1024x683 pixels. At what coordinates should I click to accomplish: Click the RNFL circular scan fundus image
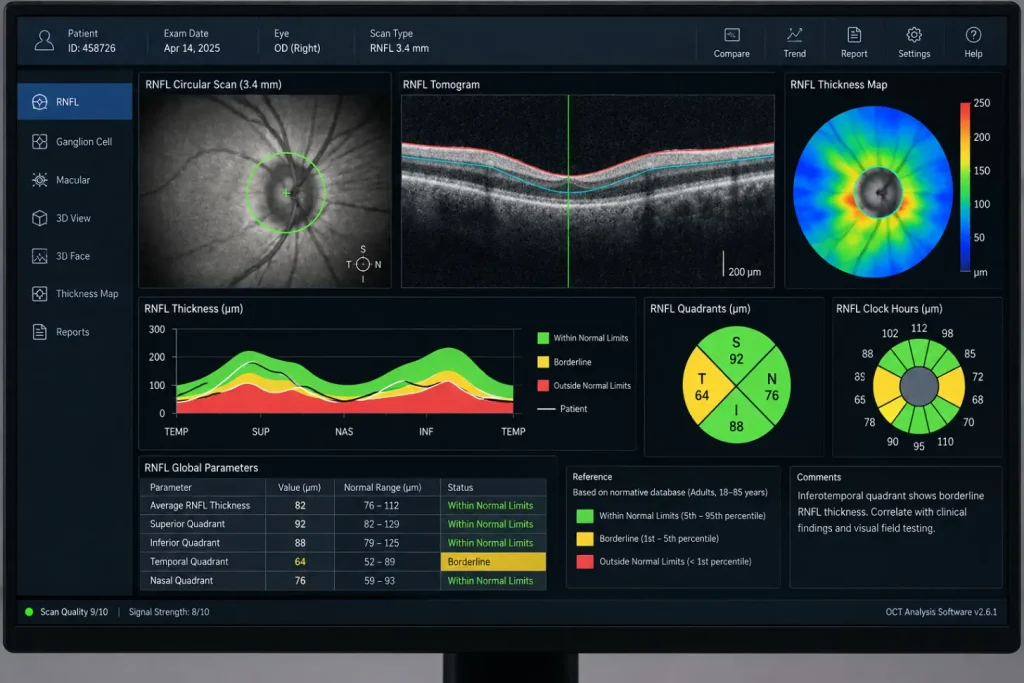264,191
